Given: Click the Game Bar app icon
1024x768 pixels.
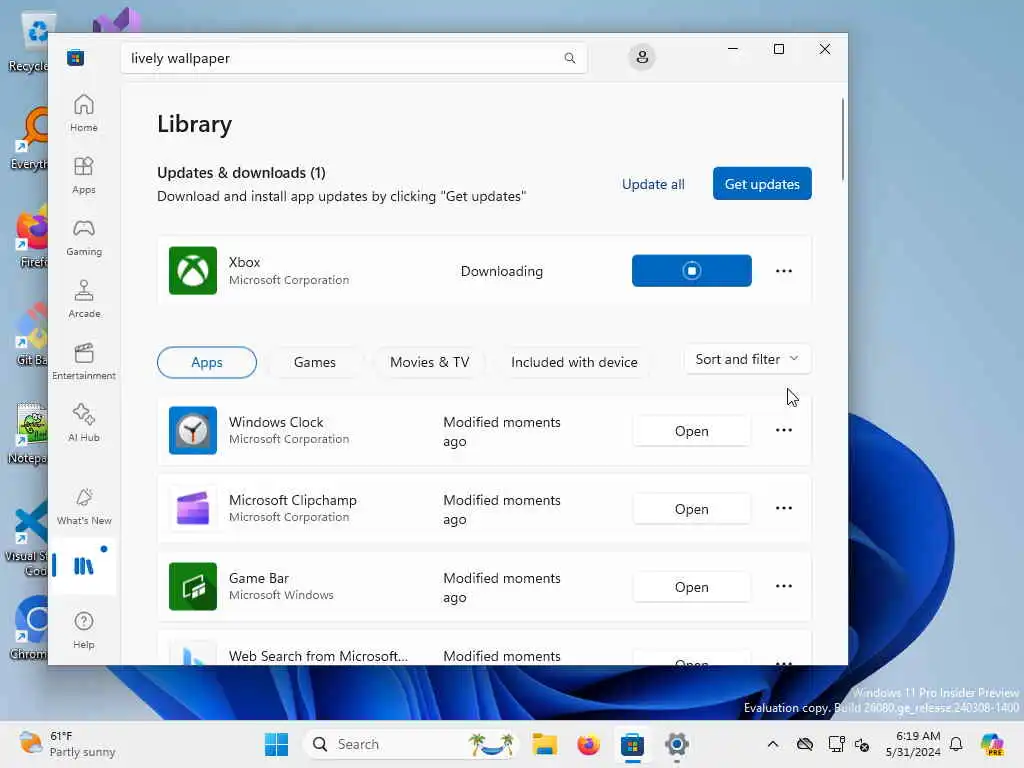Looking at the screenshot, I should pyautogui.click(x=193, y=586).
